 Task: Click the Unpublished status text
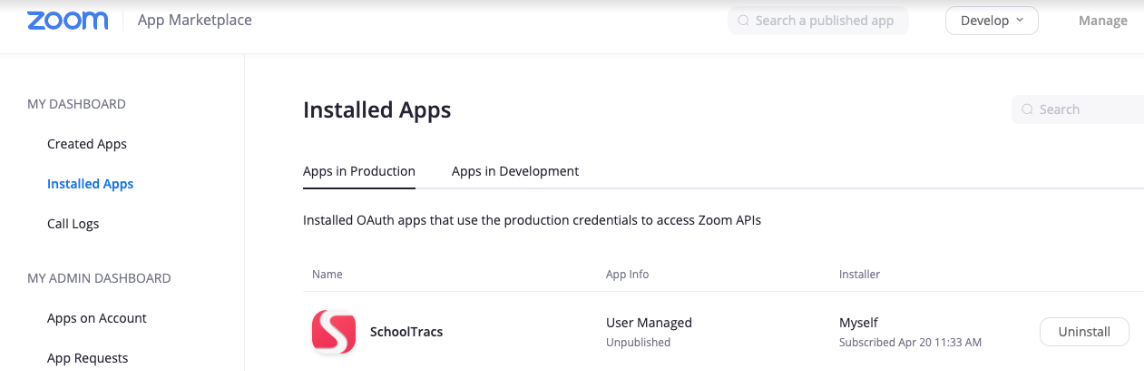(638, 342)
